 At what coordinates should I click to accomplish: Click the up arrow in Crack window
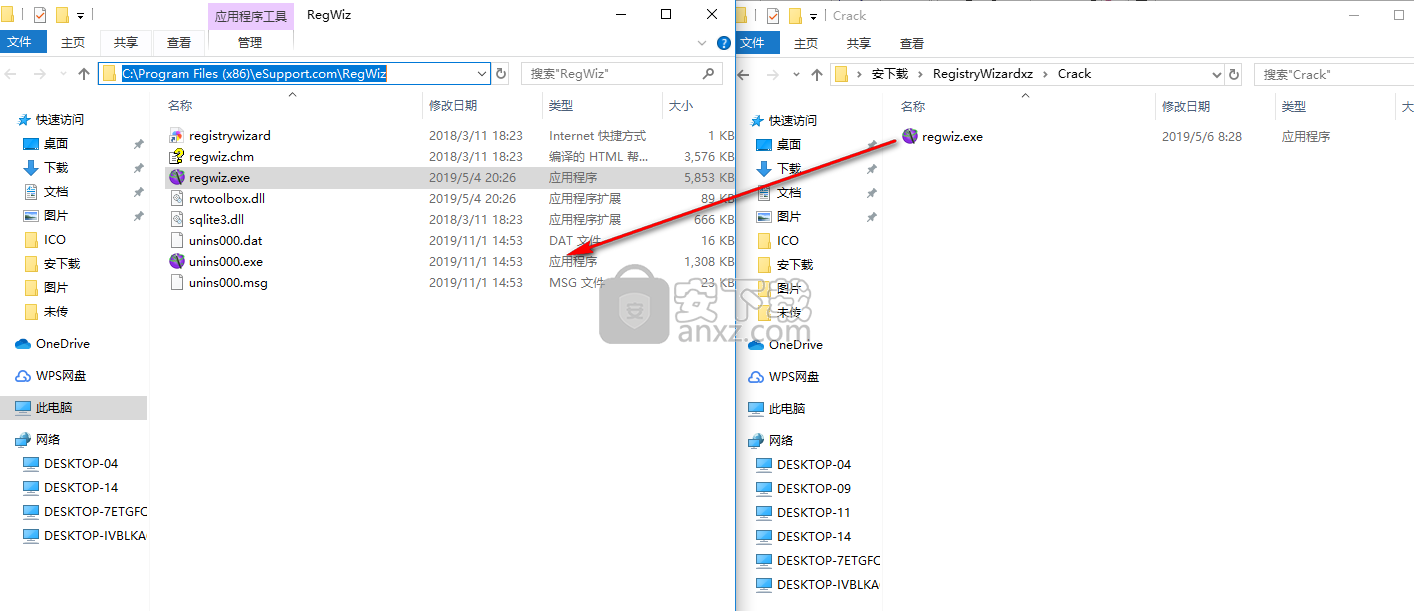[817, 74]
